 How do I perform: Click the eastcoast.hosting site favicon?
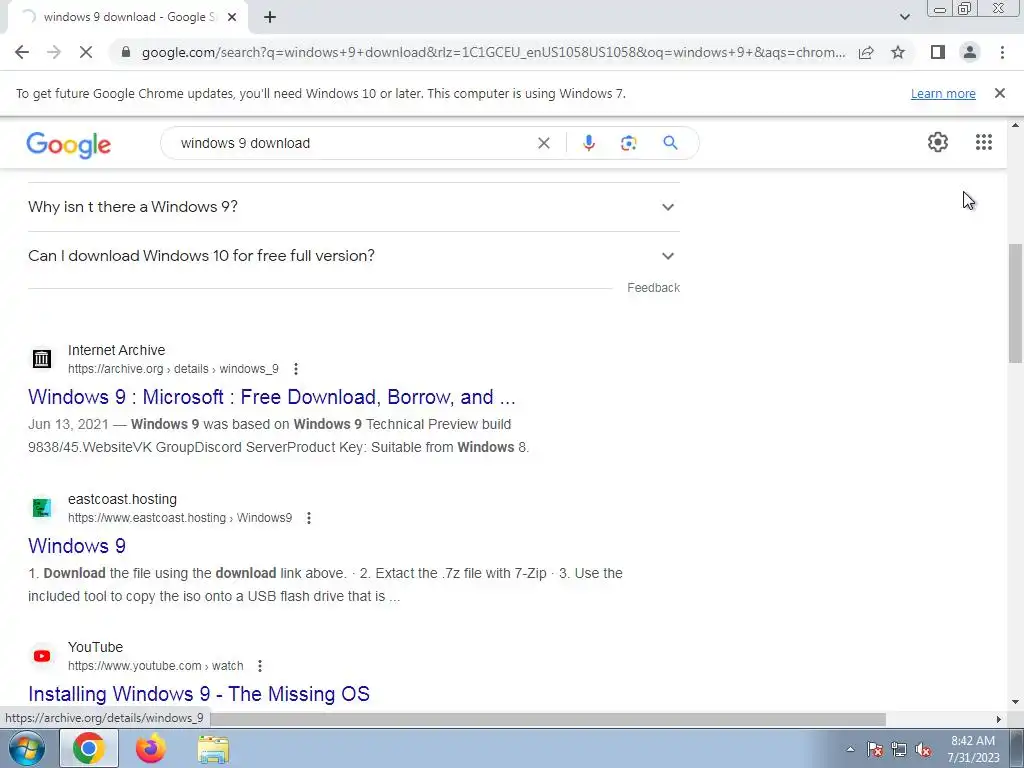pyautogui.click(x=42, y=507)
